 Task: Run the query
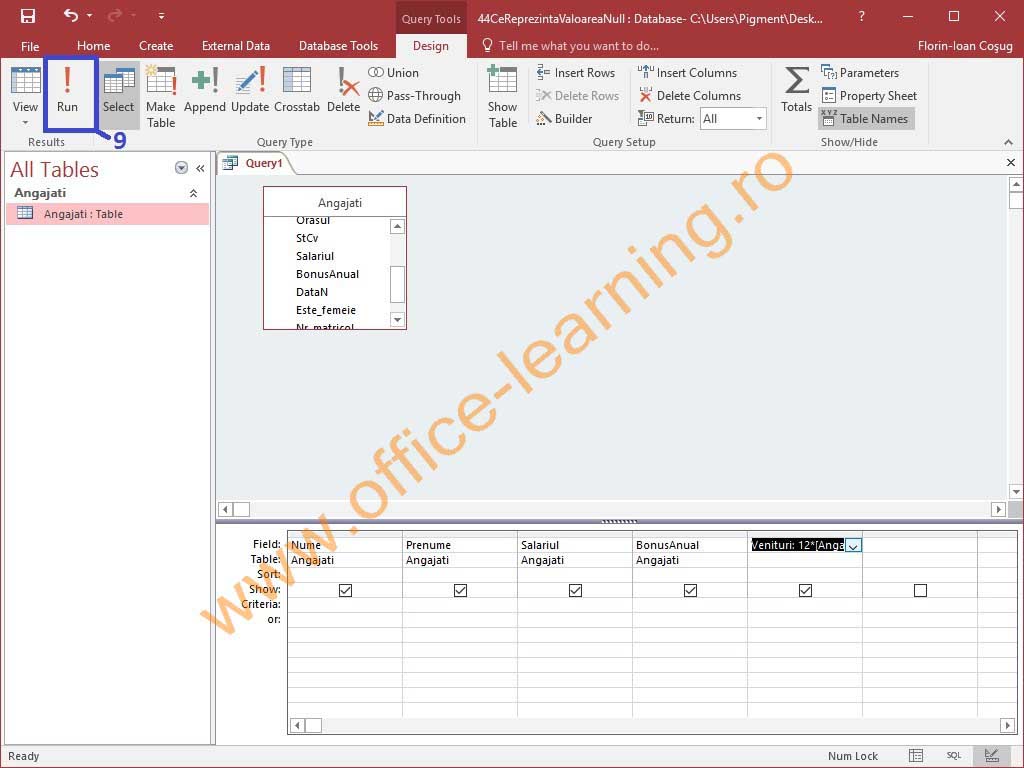[x=67, y=90]
